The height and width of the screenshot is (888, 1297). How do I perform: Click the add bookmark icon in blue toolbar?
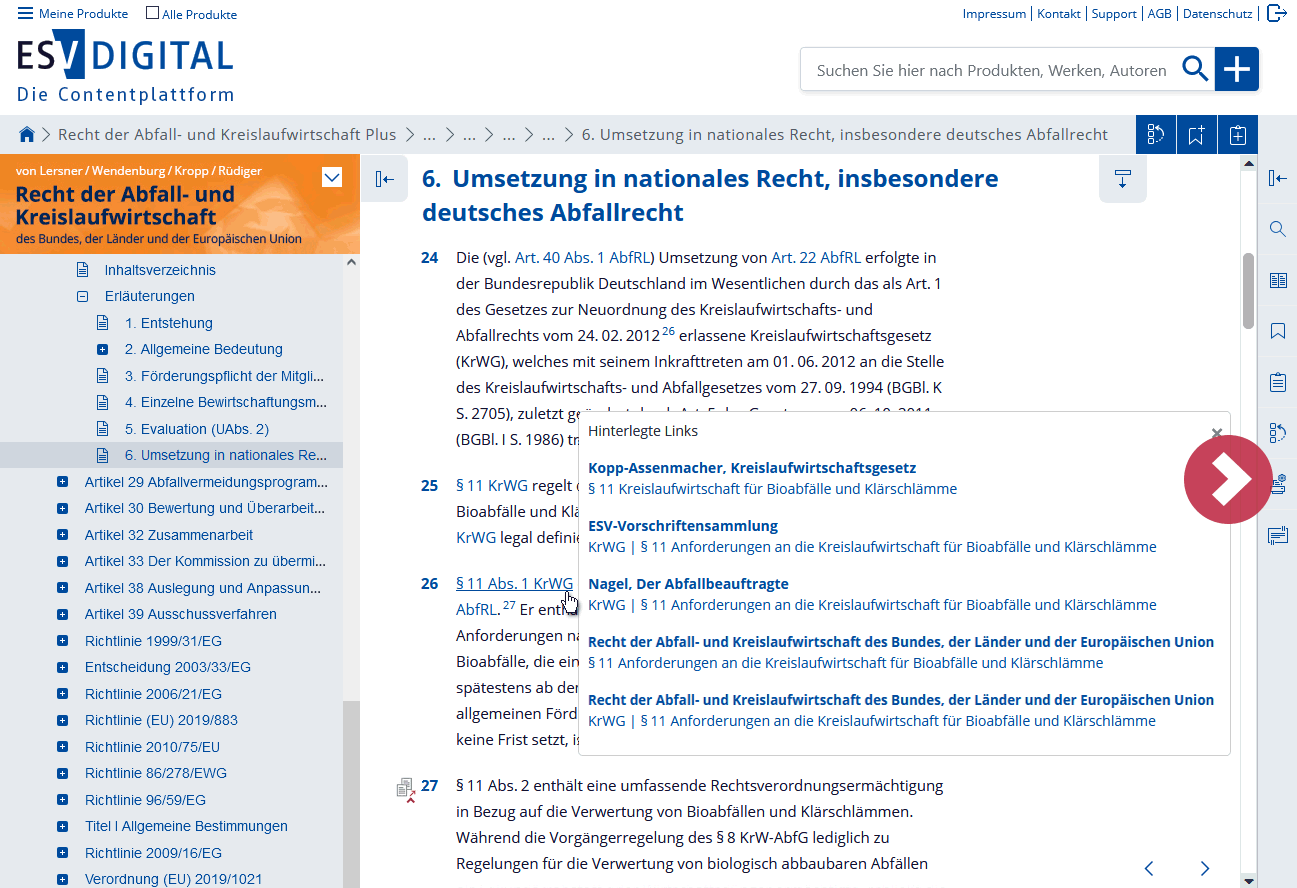(x=1196, y=135)
